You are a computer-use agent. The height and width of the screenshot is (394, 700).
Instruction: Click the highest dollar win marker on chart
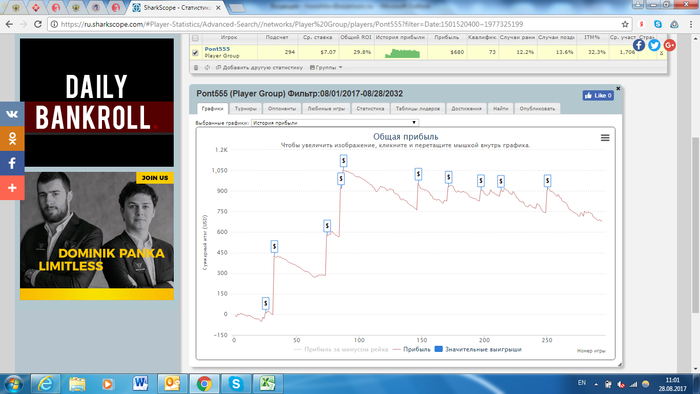pos(343,161)
